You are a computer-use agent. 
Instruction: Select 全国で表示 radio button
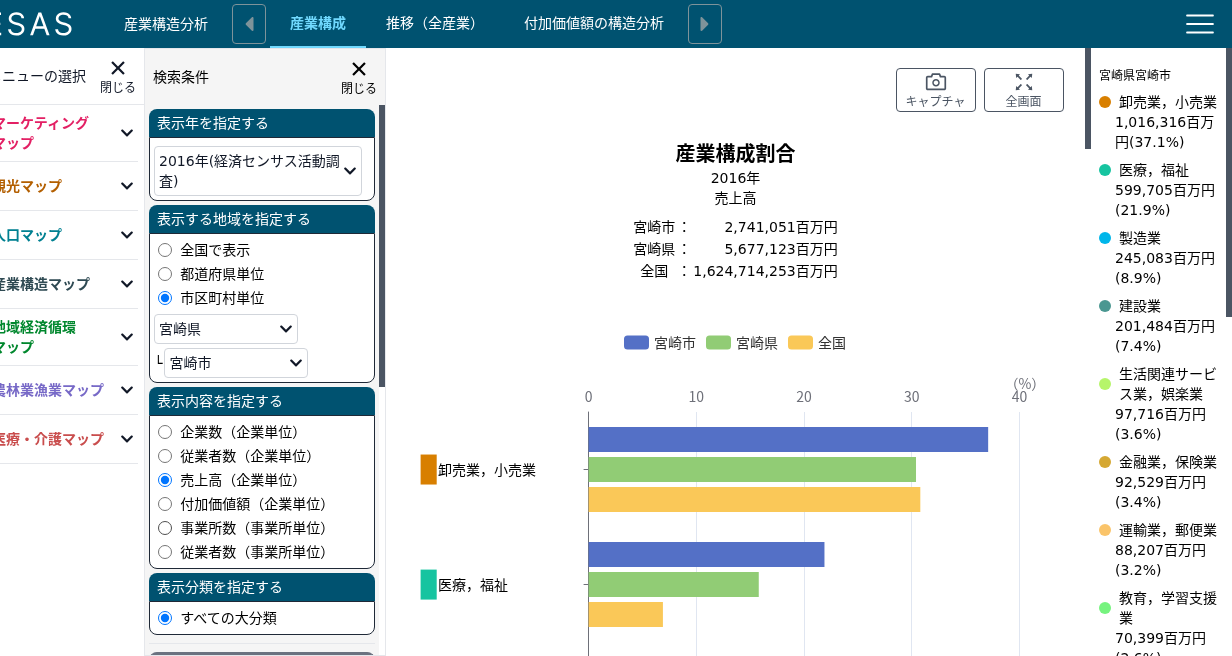(x=165, y=250)
